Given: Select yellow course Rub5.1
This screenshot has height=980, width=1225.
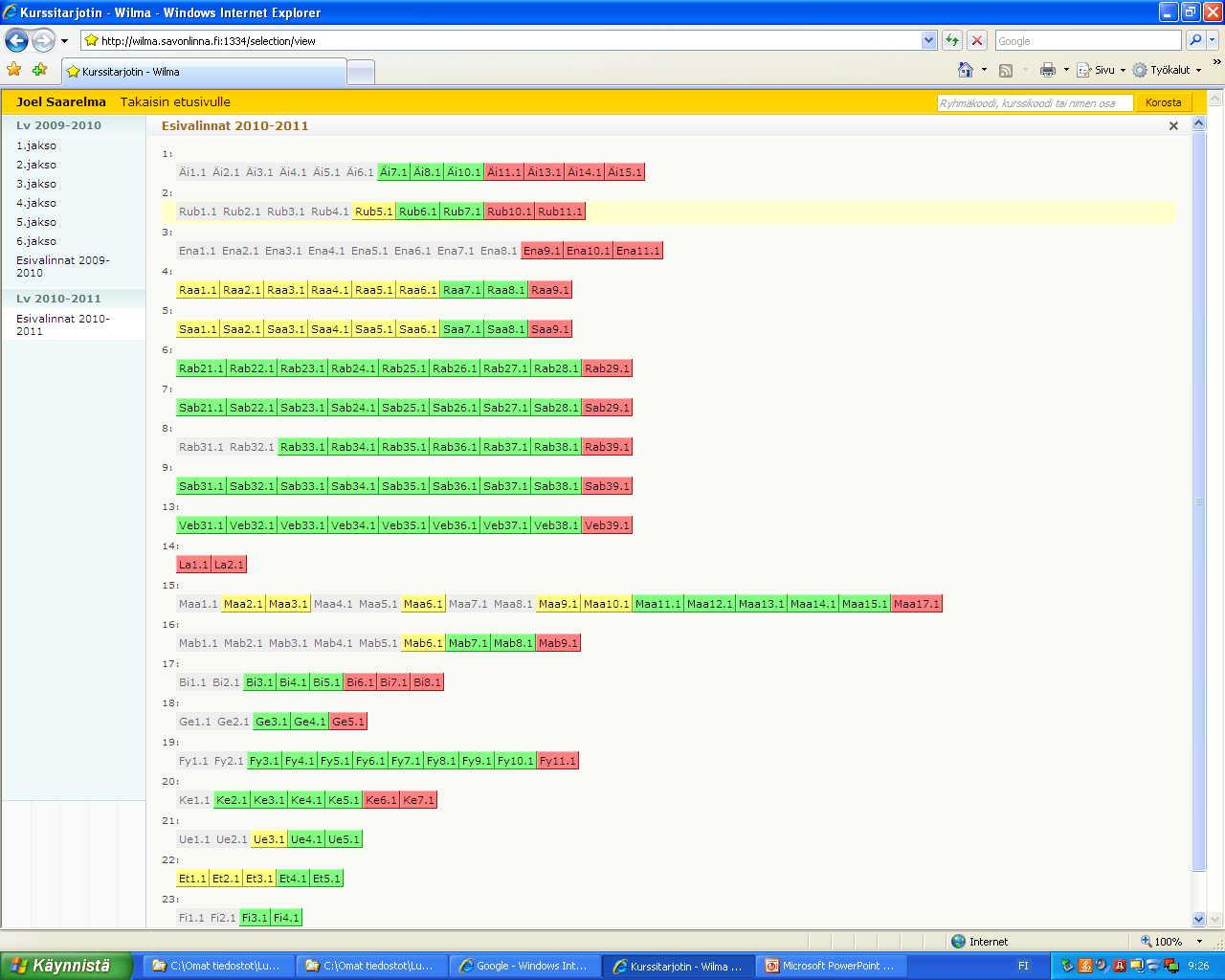Looking at the screenshot, I should click(373, 212).
